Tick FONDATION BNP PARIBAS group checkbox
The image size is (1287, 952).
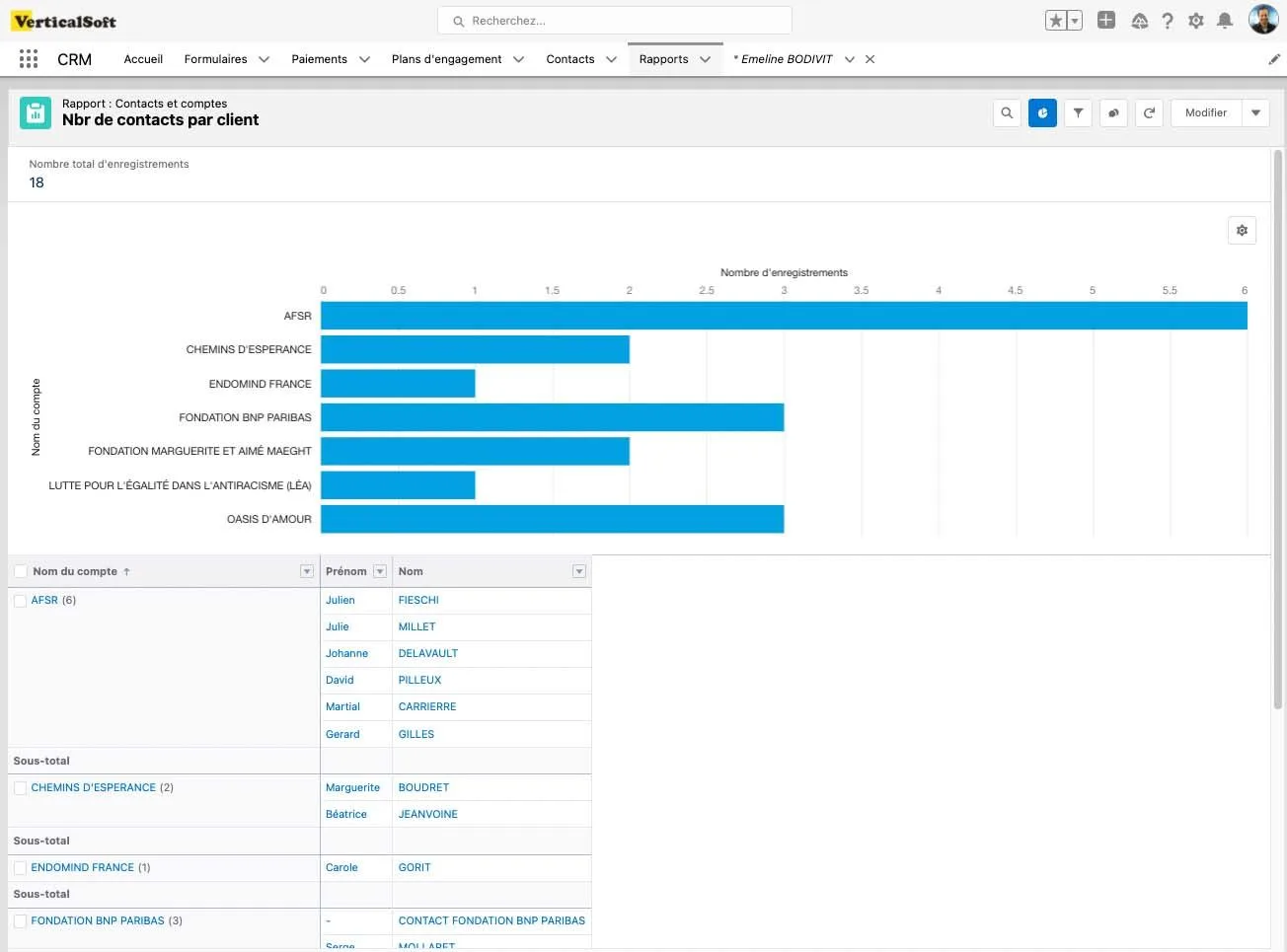pyautogui.click(x=20, y=920)
